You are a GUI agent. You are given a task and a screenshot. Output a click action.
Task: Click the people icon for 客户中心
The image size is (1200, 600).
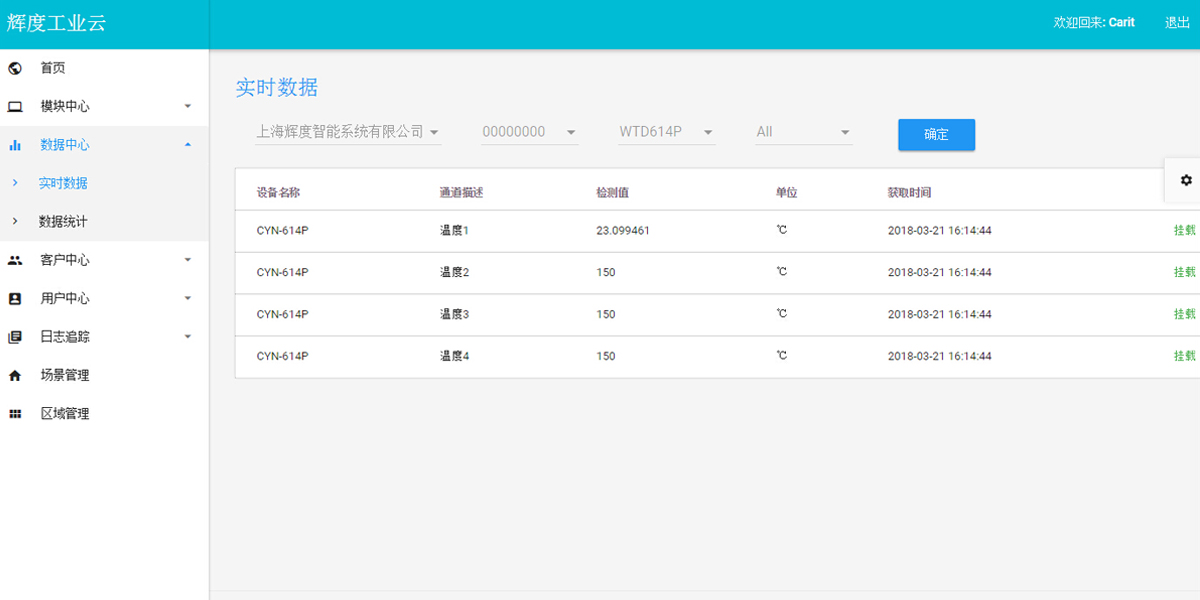click(x=15, y=260)
